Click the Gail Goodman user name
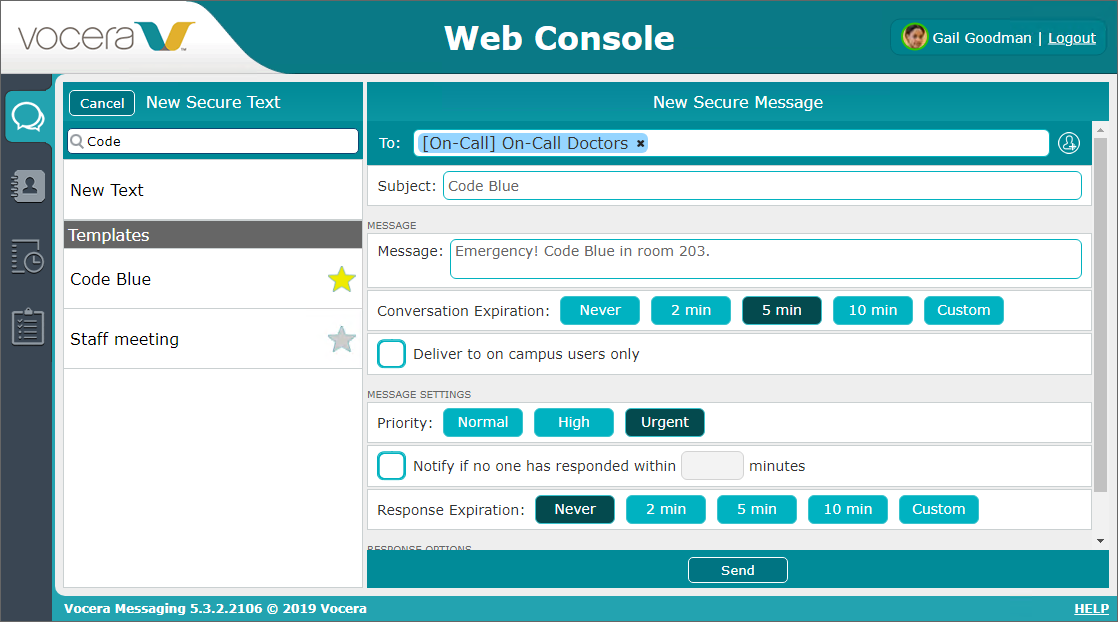Screen dimensions: 1118x622 pyautogui.click(x=982, y=38)
